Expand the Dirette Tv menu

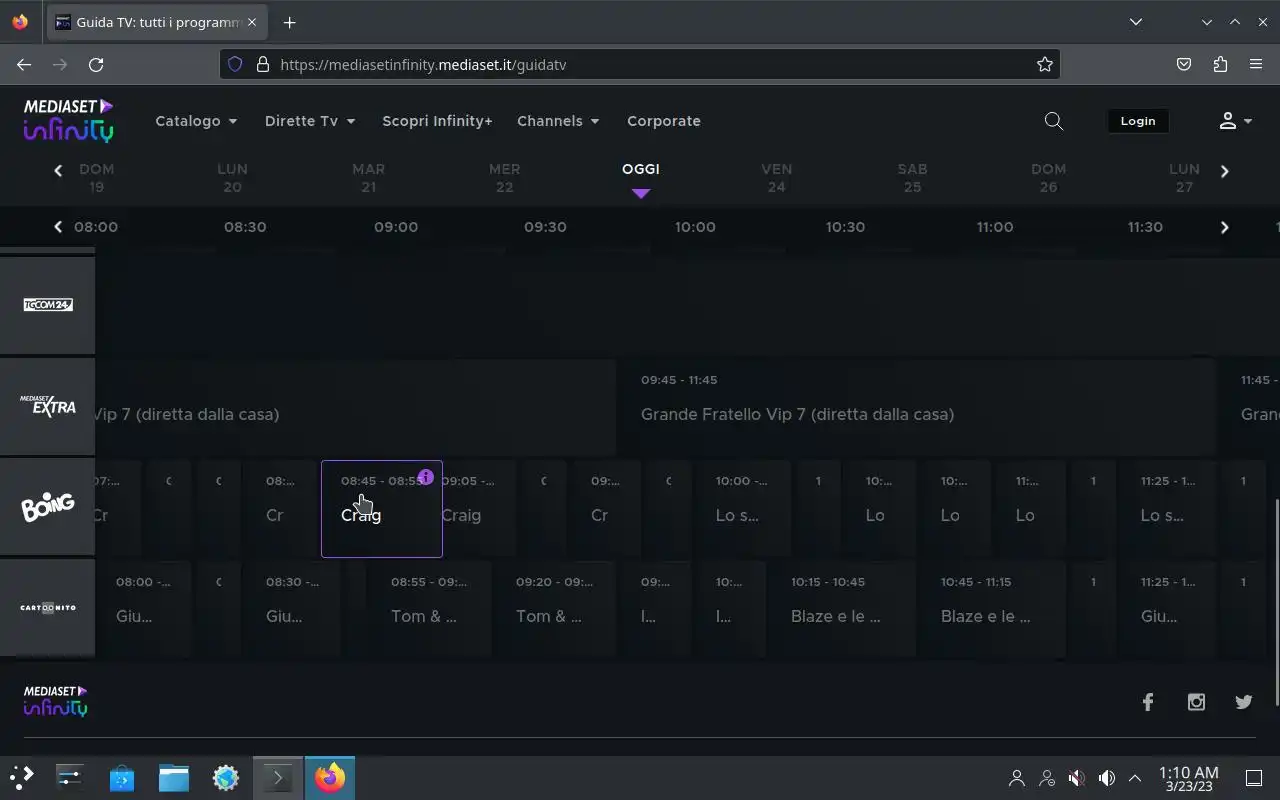point(310,121)
